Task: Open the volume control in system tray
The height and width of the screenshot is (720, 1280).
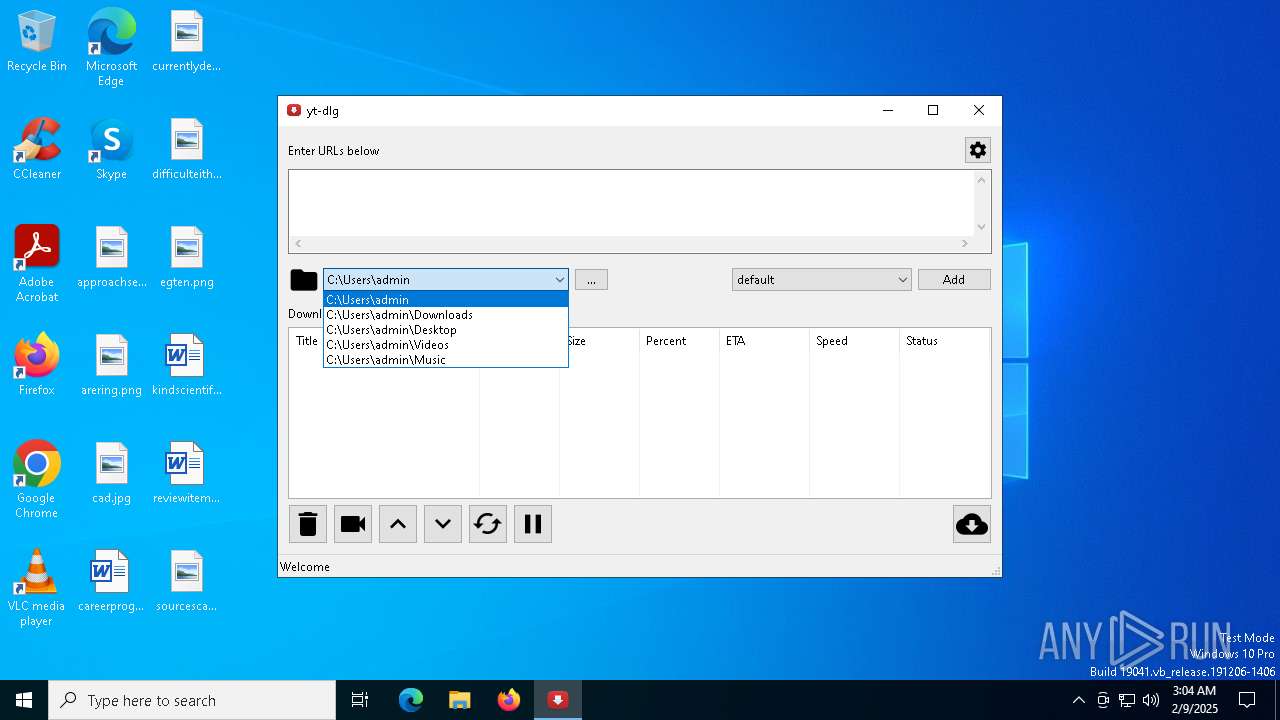Action: click(x=1151, y=700)
